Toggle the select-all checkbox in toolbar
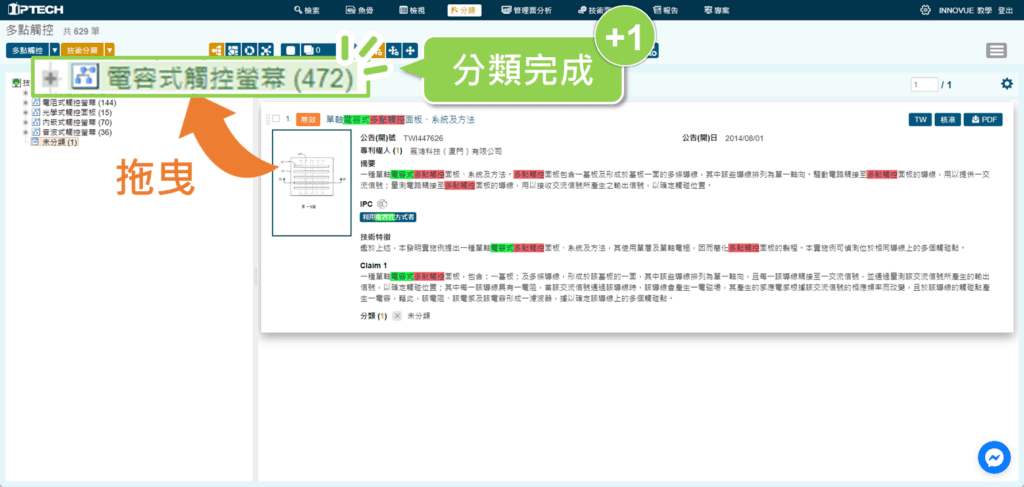The image size is (1024, 487). (289, 50)
